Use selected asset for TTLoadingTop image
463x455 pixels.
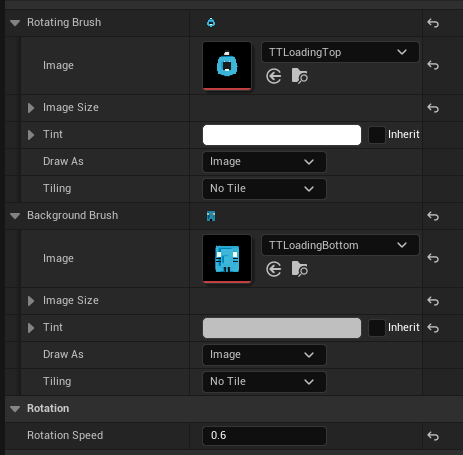click(274, 76)
